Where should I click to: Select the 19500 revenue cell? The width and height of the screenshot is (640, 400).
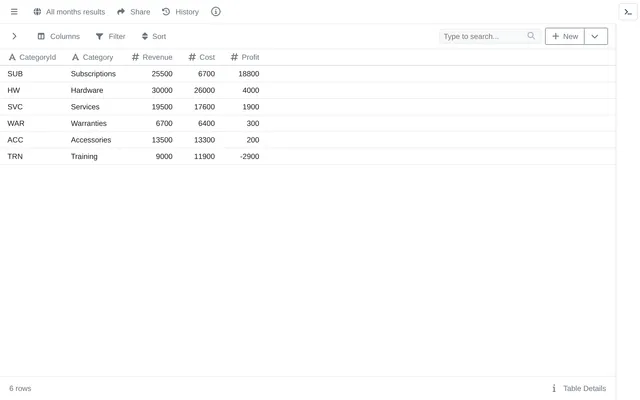tap(162, 107)
